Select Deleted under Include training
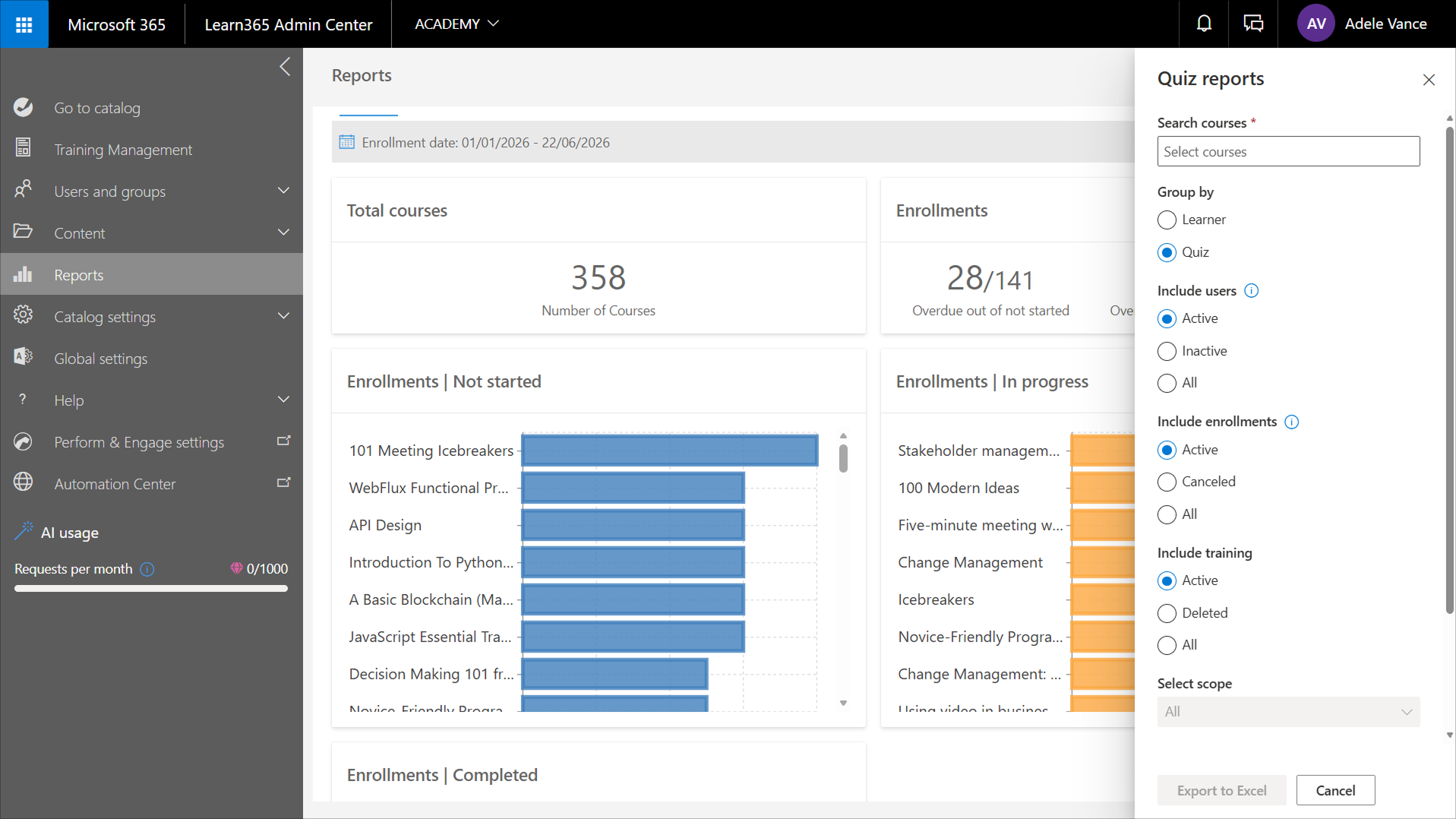Screen dimensions: 1456x819 [x=1167, y=614]
